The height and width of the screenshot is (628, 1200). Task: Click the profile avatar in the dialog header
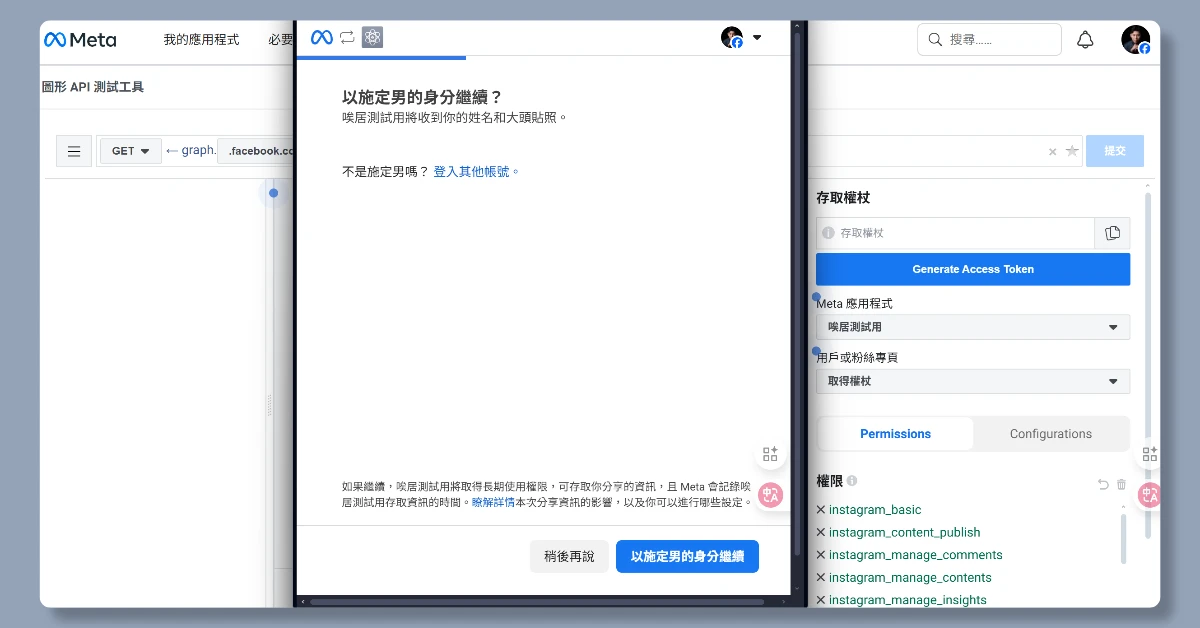(732, 38)
